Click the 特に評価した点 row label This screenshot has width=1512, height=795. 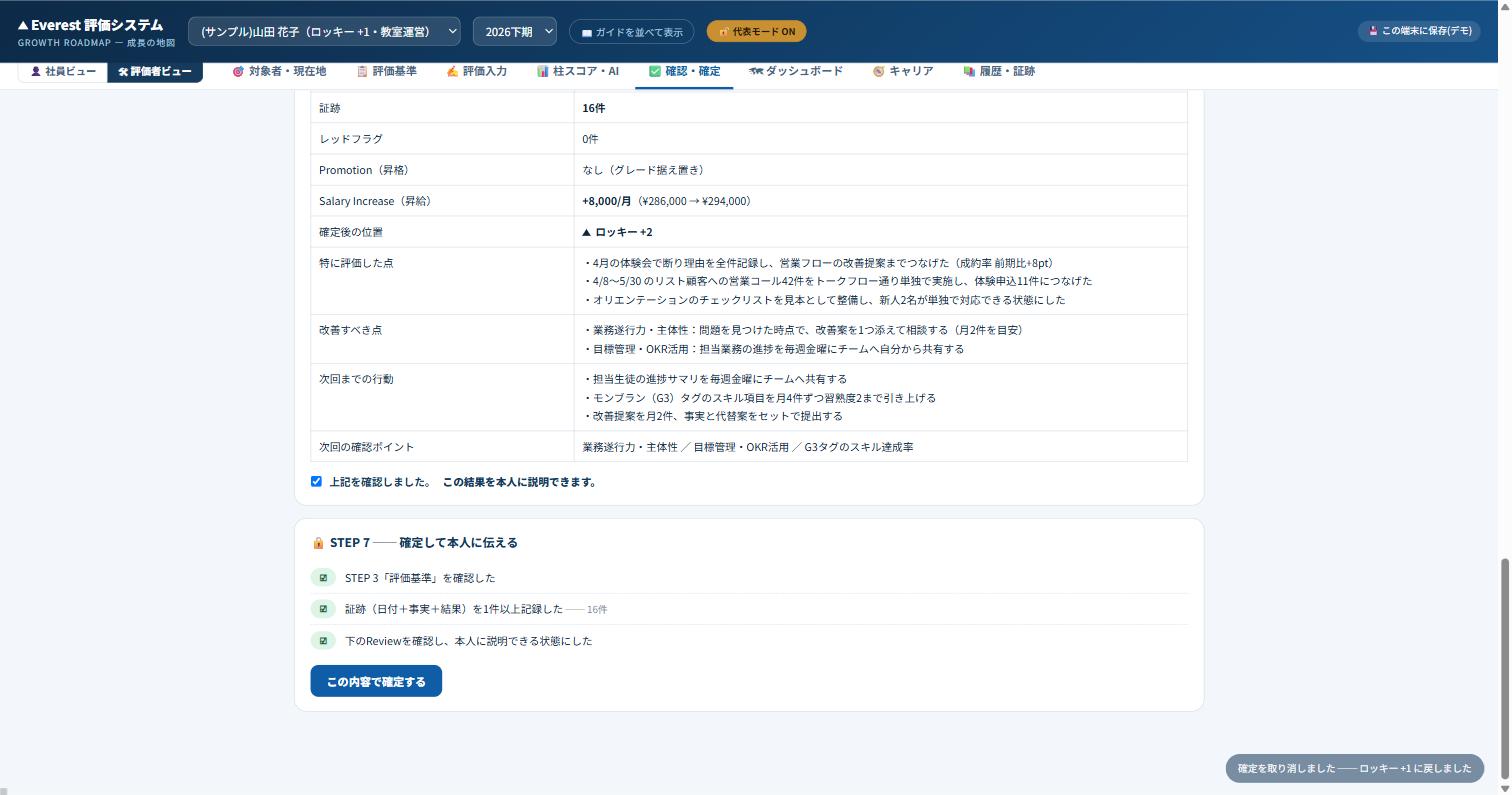[356, 263]
